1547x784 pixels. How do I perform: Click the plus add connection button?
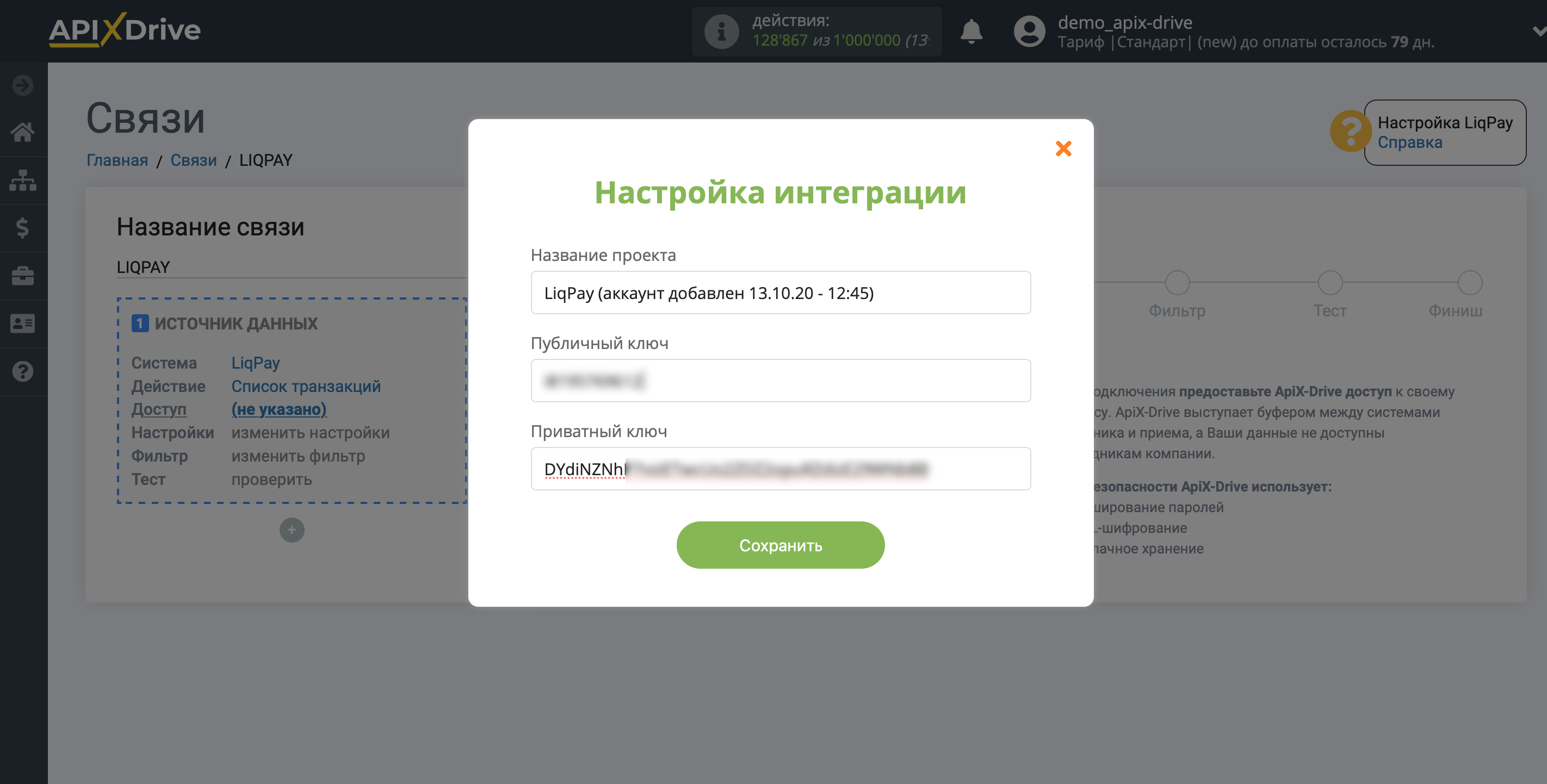[x=292, y=530]
